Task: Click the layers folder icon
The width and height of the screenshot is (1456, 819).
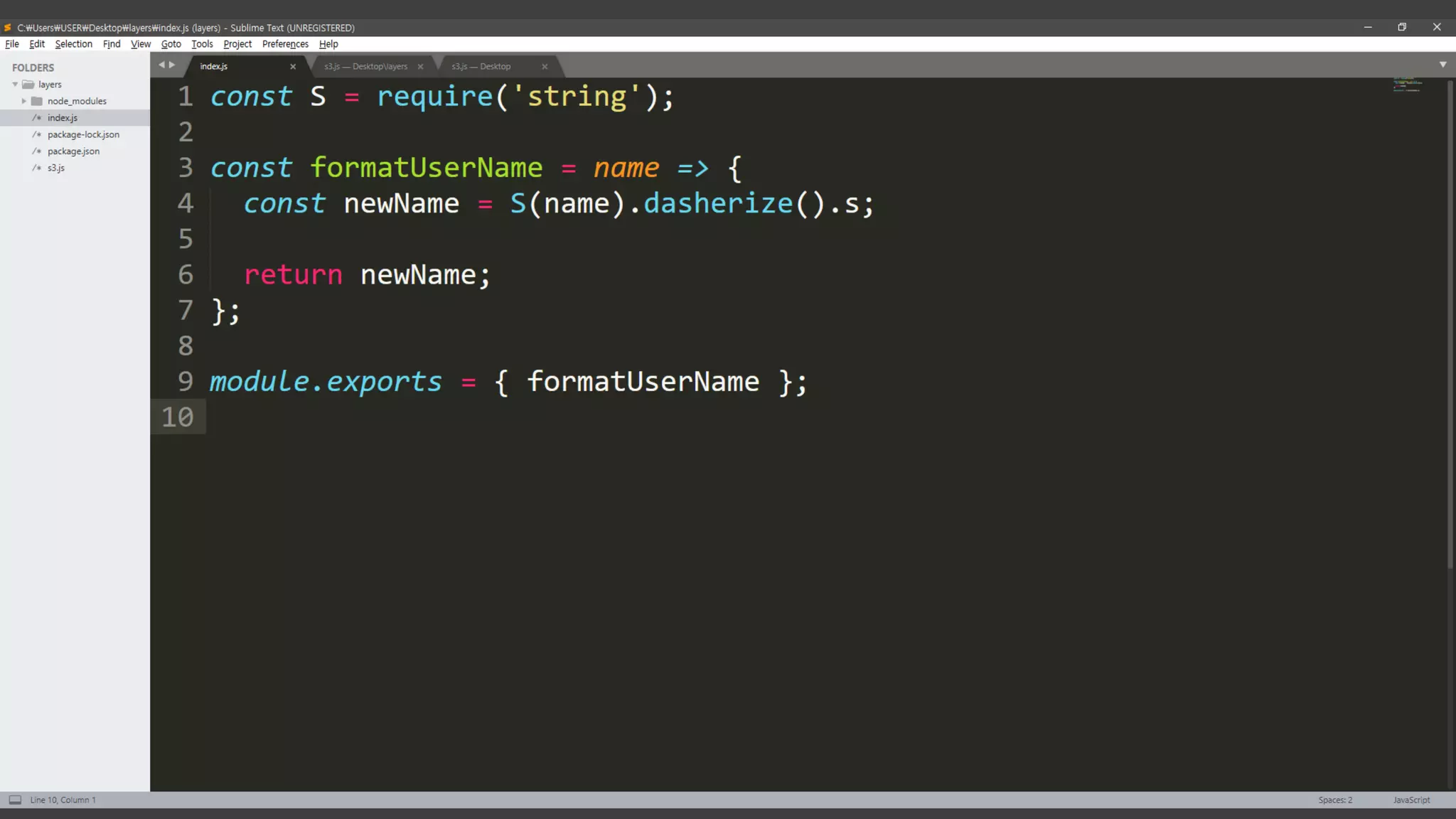Action: tap(28, 85)
